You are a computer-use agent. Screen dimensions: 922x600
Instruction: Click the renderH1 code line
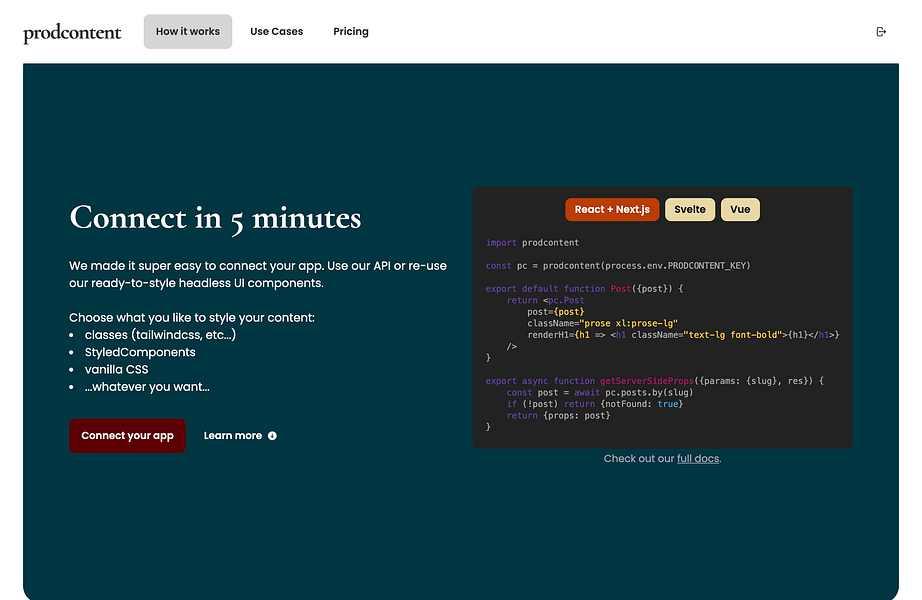tap(683, 335)
